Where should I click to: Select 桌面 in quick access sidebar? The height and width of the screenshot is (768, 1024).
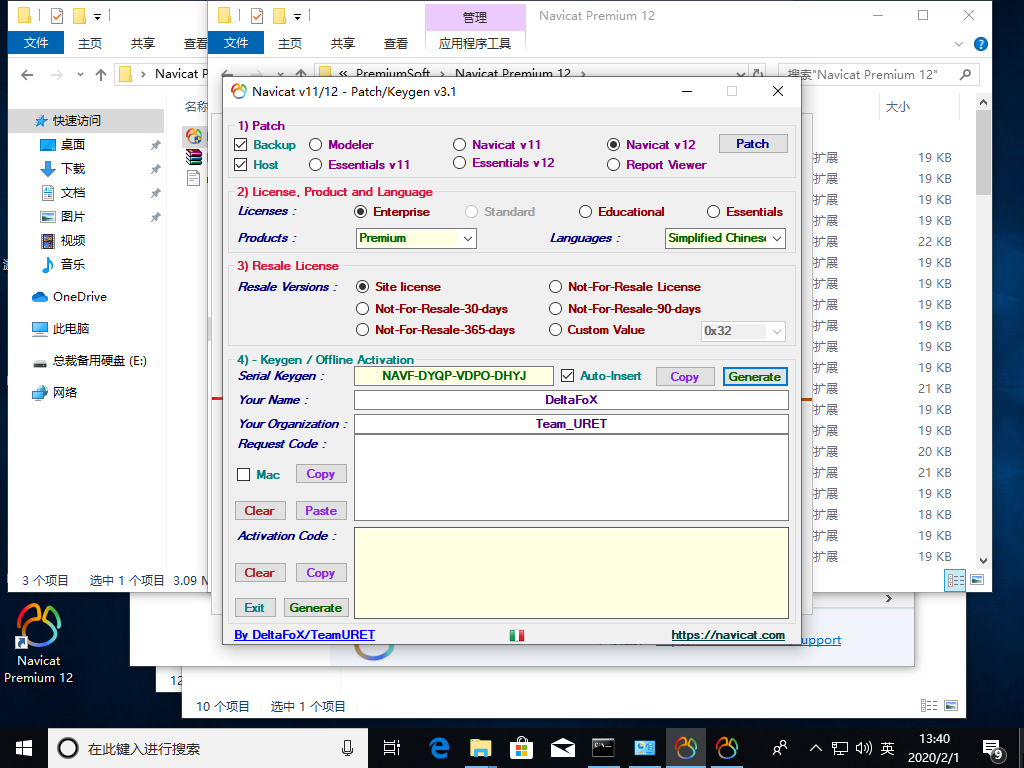(x=73, y=144)
